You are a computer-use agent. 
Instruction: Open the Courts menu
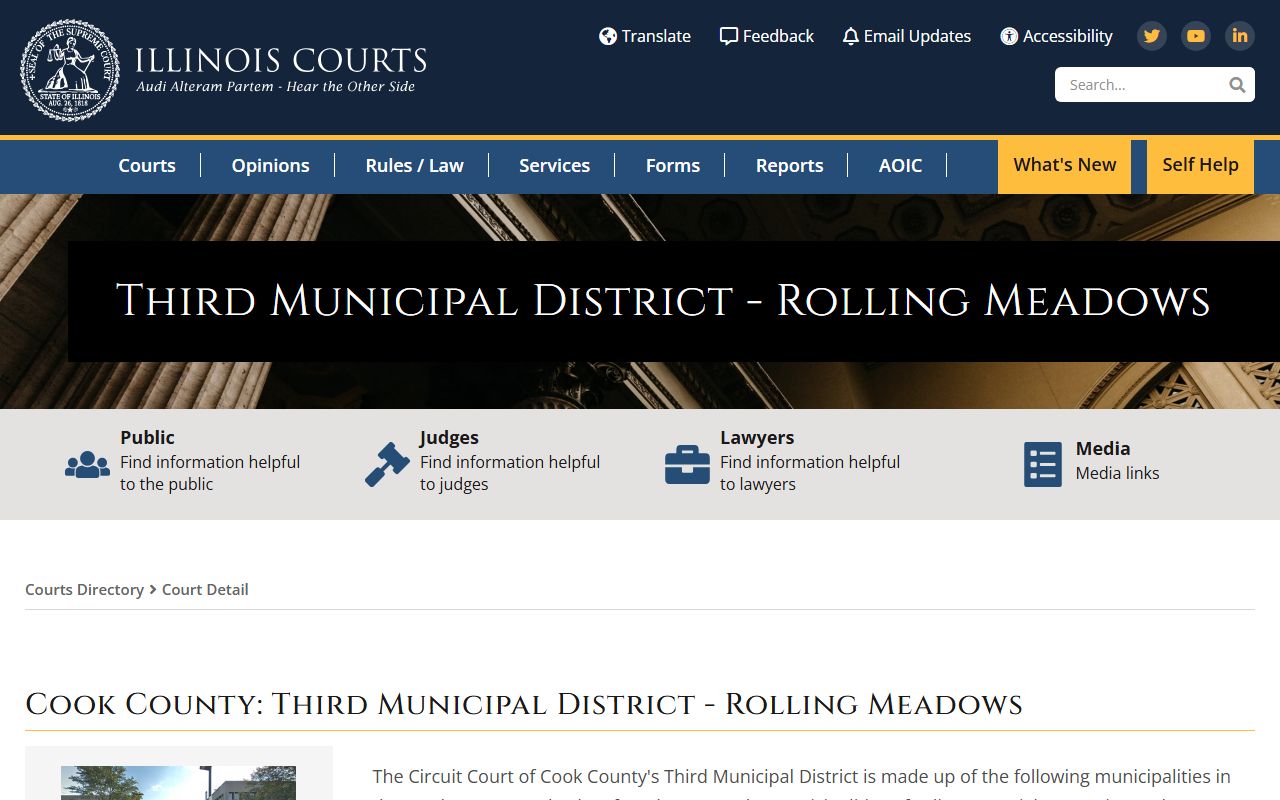(147, 166)
